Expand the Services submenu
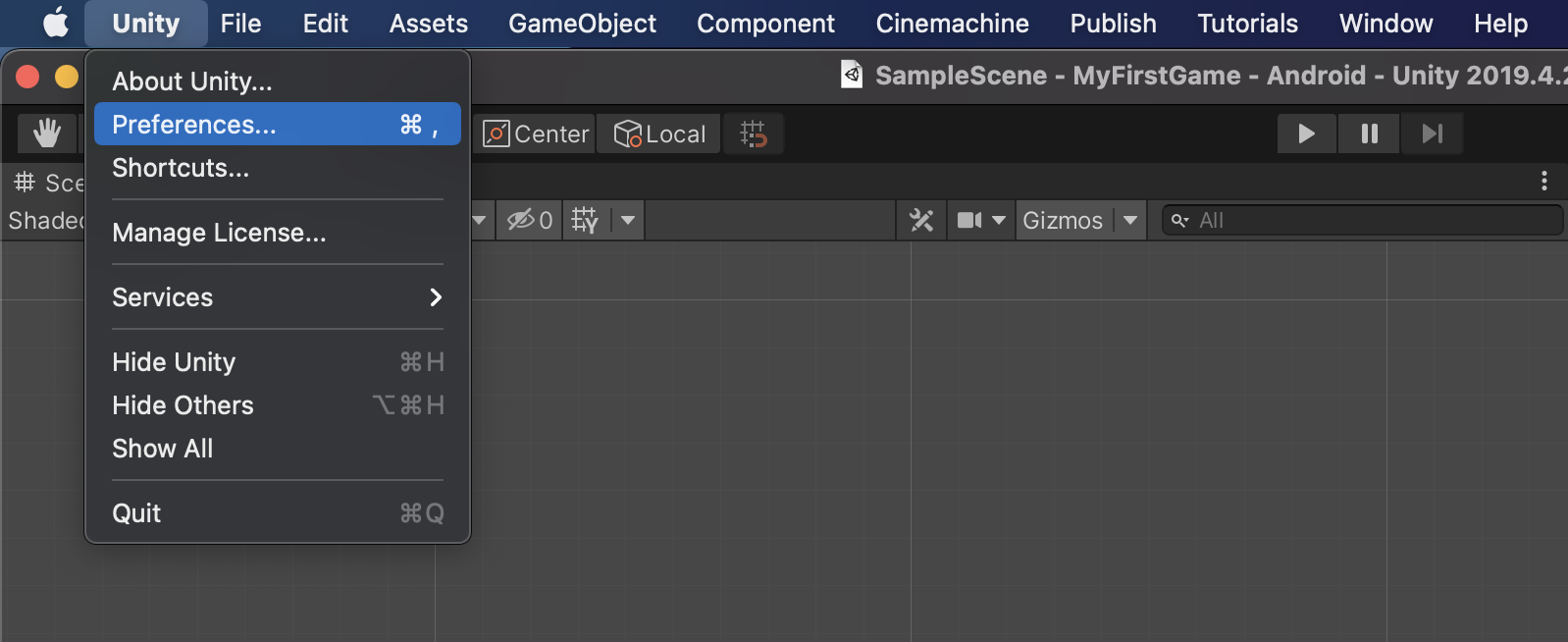1568x642 pixels. pyautogui.click(x=278, y=297)
